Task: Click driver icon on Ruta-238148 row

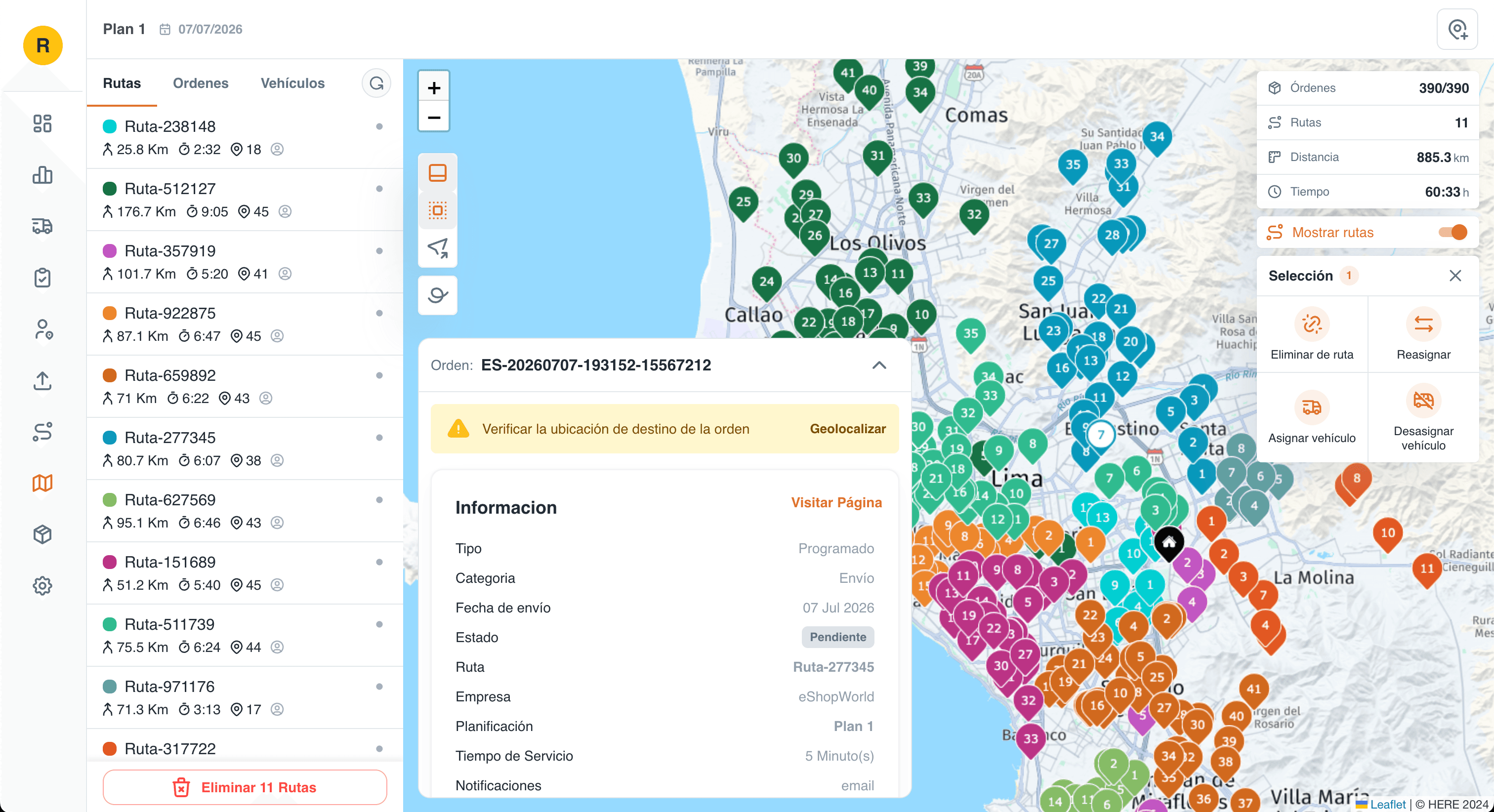Action: pos(277,149)
